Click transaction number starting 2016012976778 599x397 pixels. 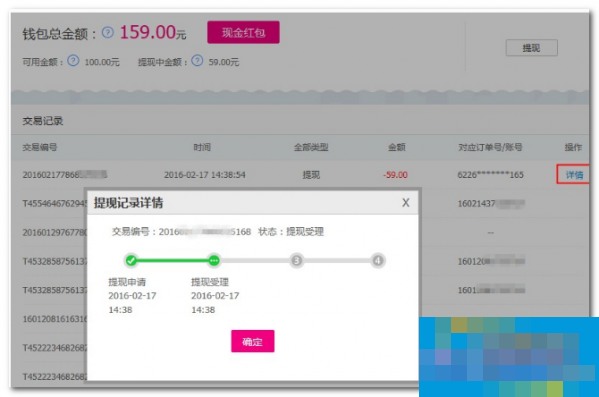(55, 232)
